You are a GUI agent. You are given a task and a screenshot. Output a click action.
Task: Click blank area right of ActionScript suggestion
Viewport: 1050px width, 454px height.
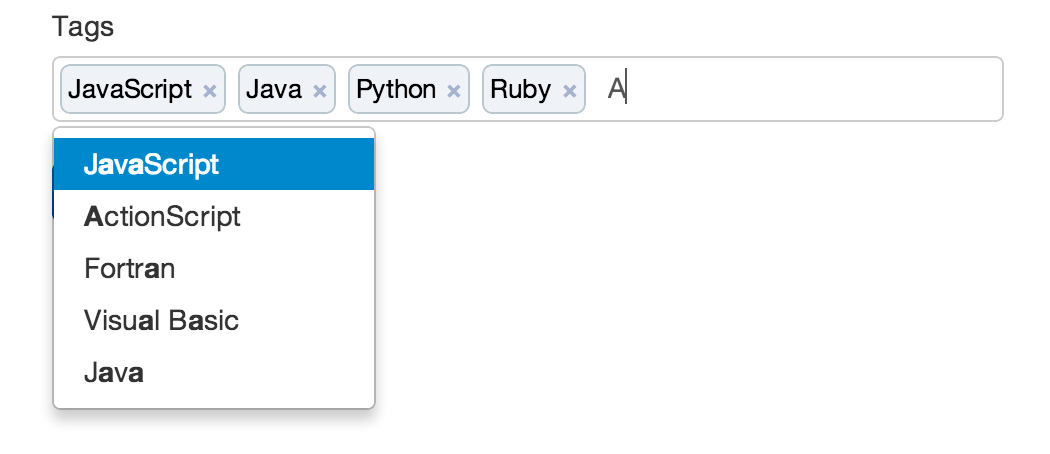[310, 216]
